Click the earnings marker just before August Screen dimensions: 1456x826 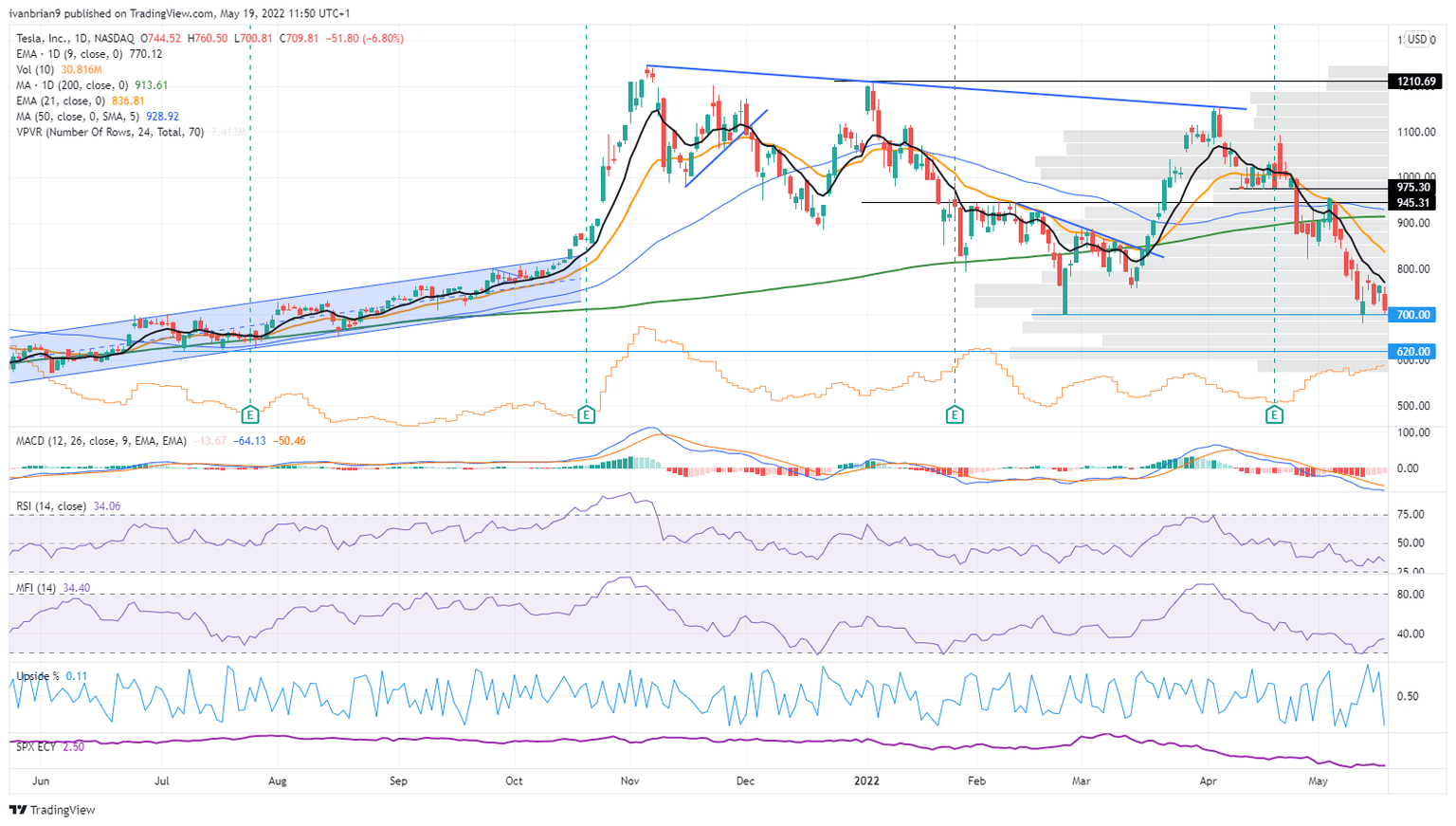250,414
